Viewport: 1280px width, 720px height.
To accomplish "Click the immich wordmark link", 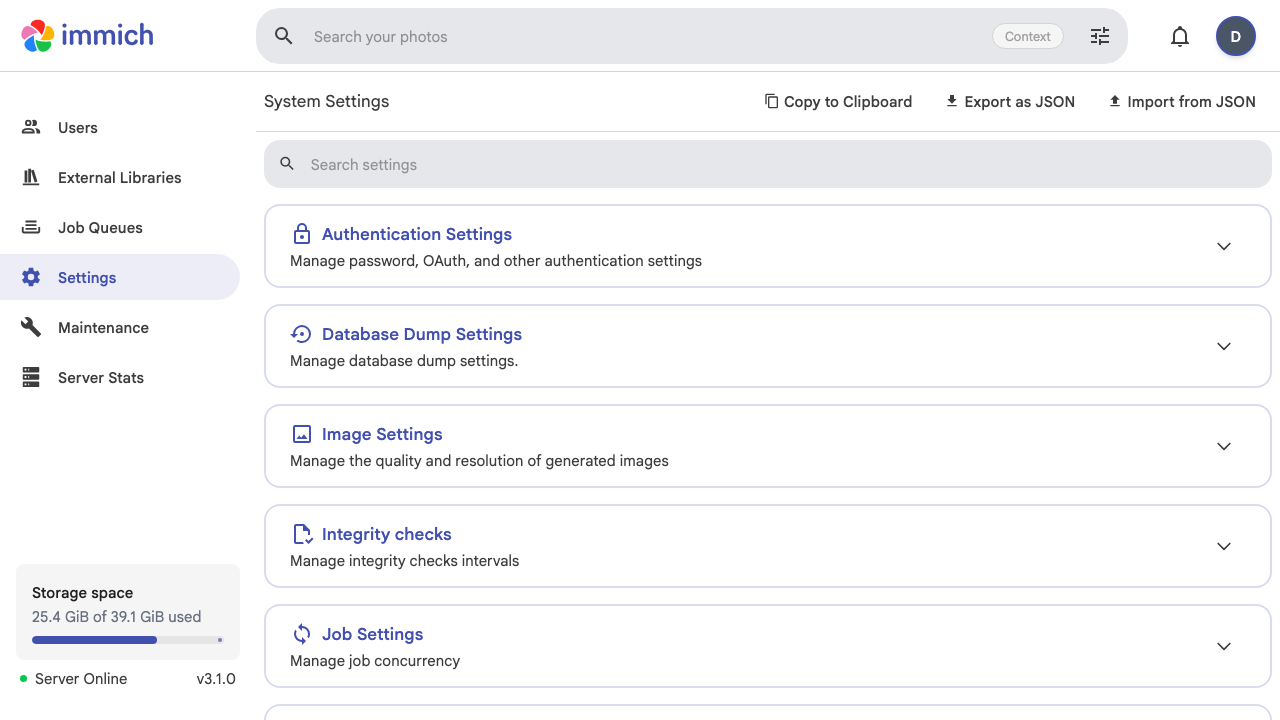I will click(x=107, y=35).
